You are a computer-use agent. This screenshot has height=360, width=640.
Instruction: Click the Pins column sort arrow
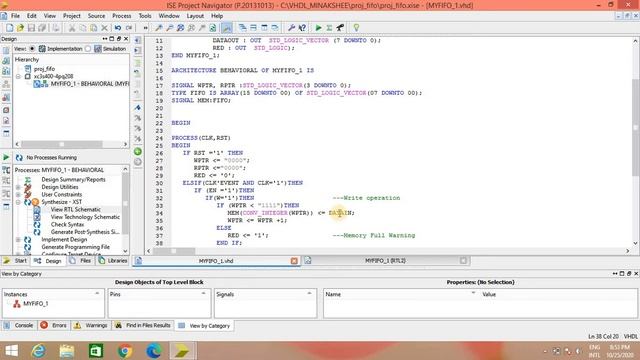[203, 293]
